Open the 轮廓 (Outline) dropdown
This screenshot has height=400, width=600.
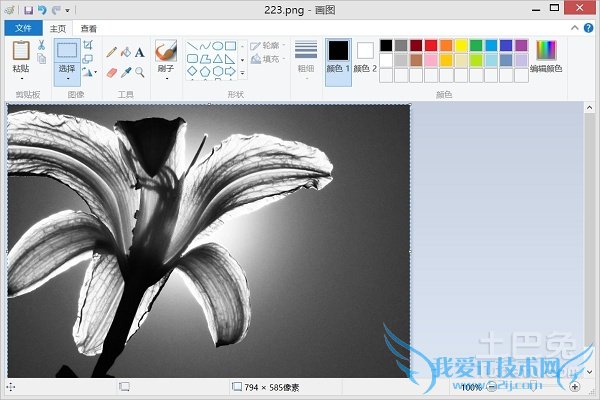click(x=268, y=46)
